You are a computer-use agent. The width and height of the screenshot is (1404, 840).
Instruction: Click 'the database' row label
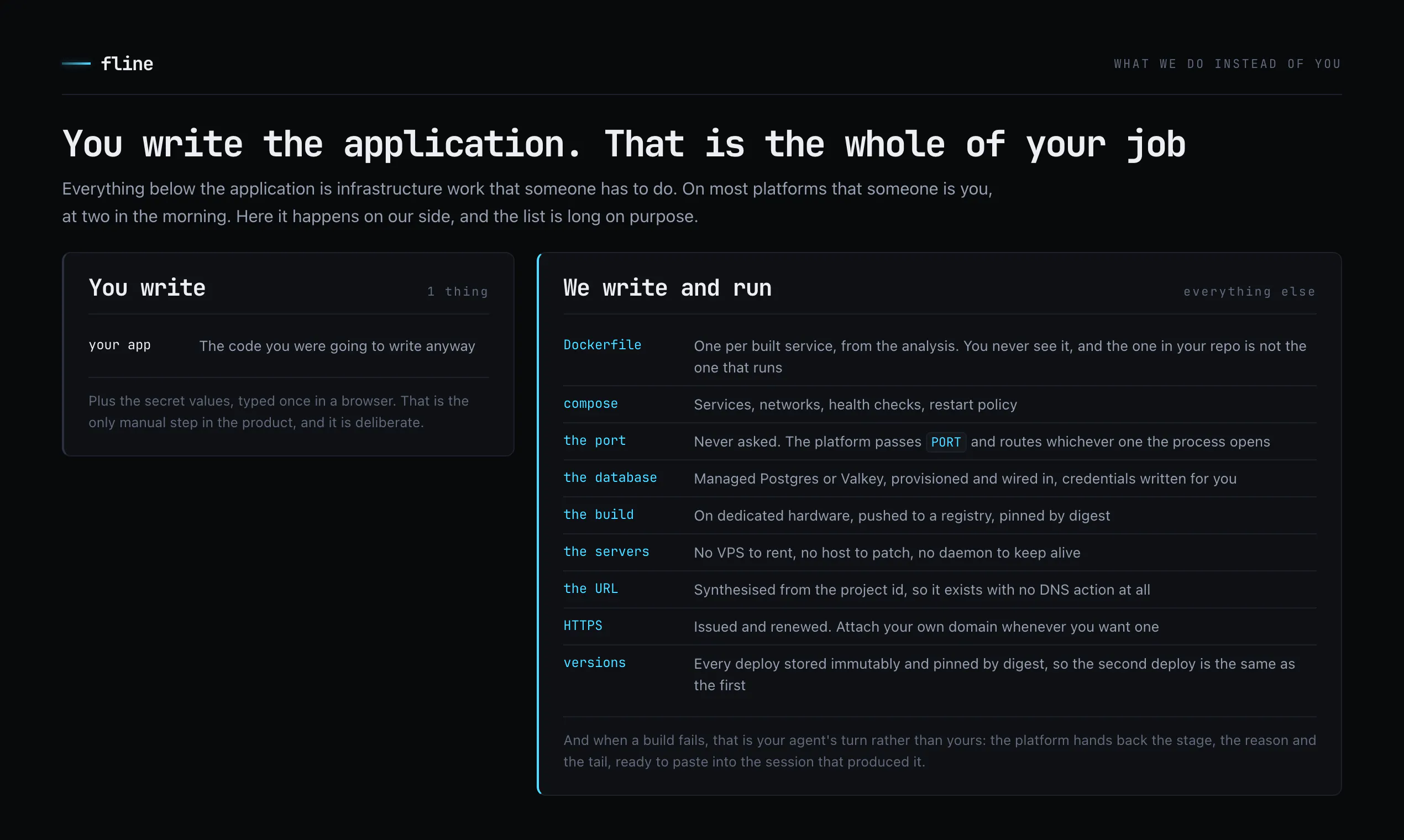[x=610, y=477]
